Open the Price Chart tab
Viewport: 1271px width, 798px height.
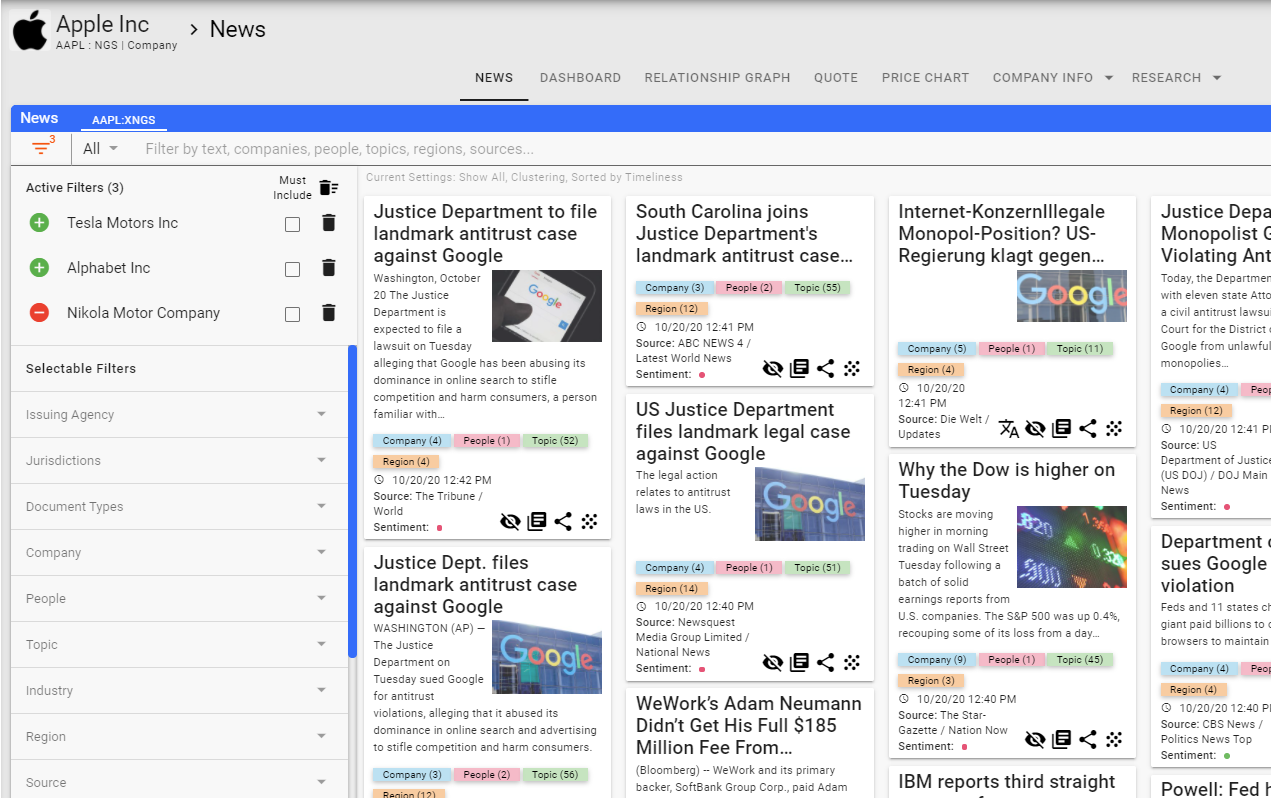click(x=925, y=77)
